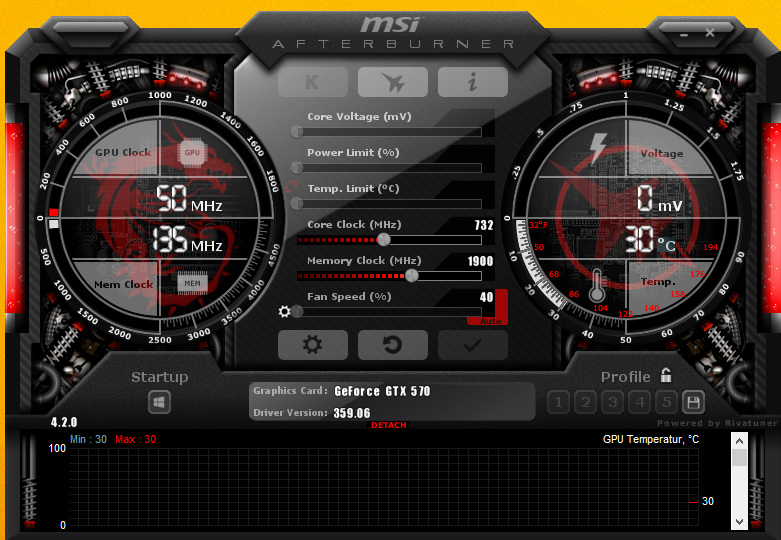The image size is (781, 540).
Task: Save profile with the floppy disk icon
Action: point(693,402)
